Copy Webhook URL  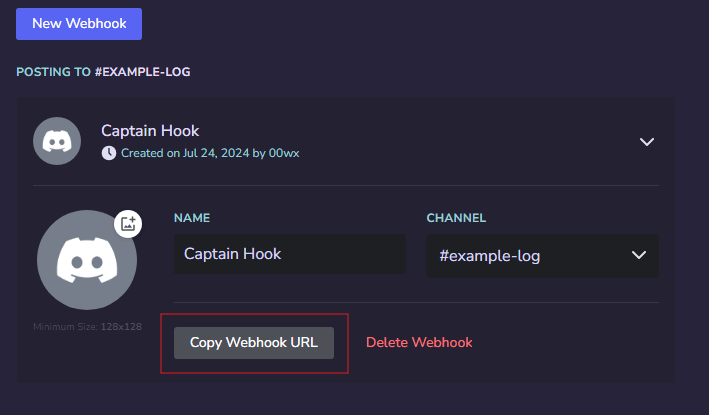tap(254, 343)
